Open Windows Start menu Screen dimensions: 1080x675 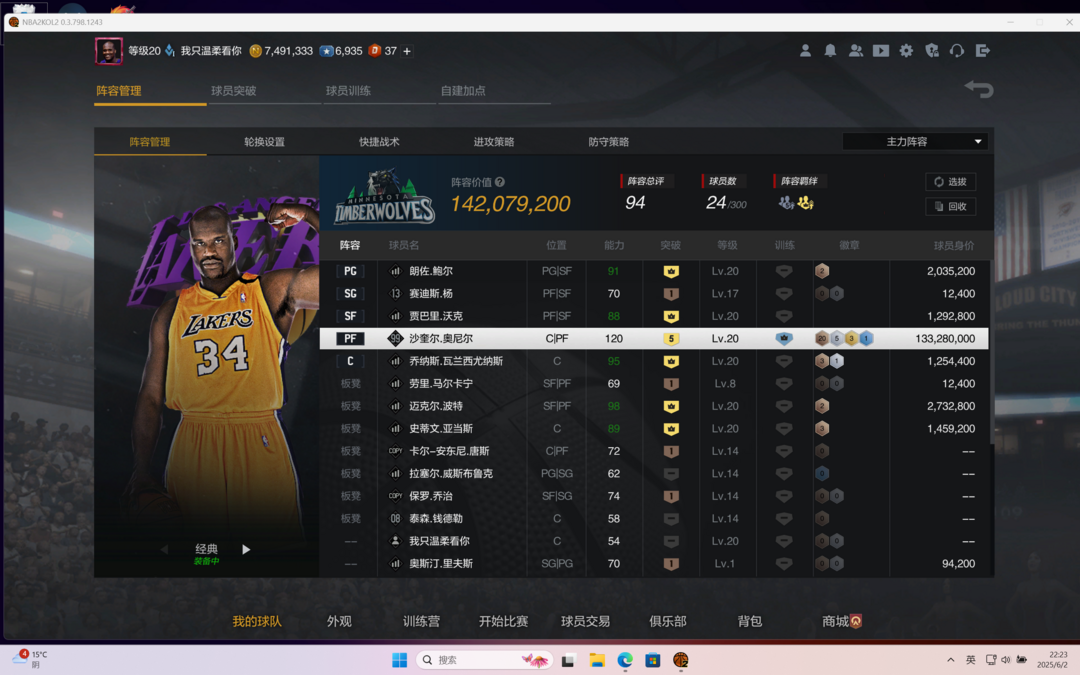click(399, 660)
